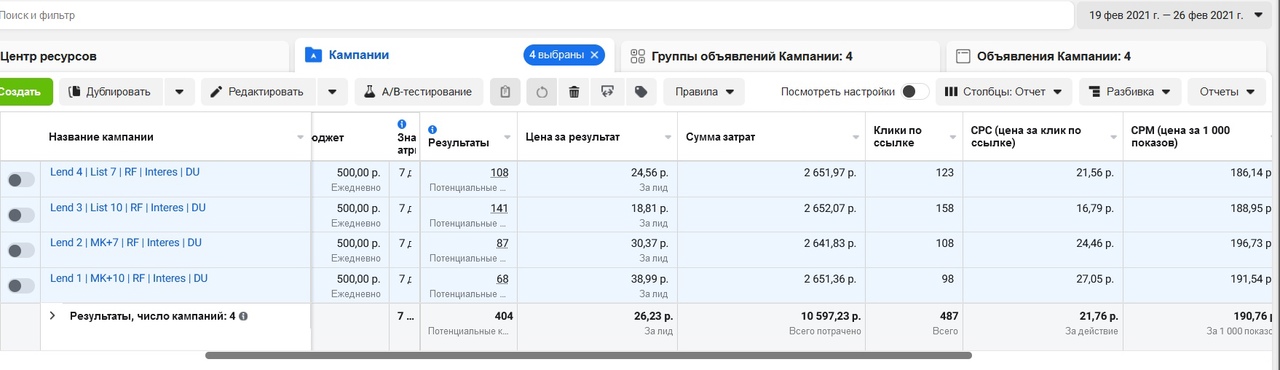The width and height of the screenshot is (1280, 370).
Task: Toggle the Lend 4 campaign switch
Action: click(x=21, y=180)
